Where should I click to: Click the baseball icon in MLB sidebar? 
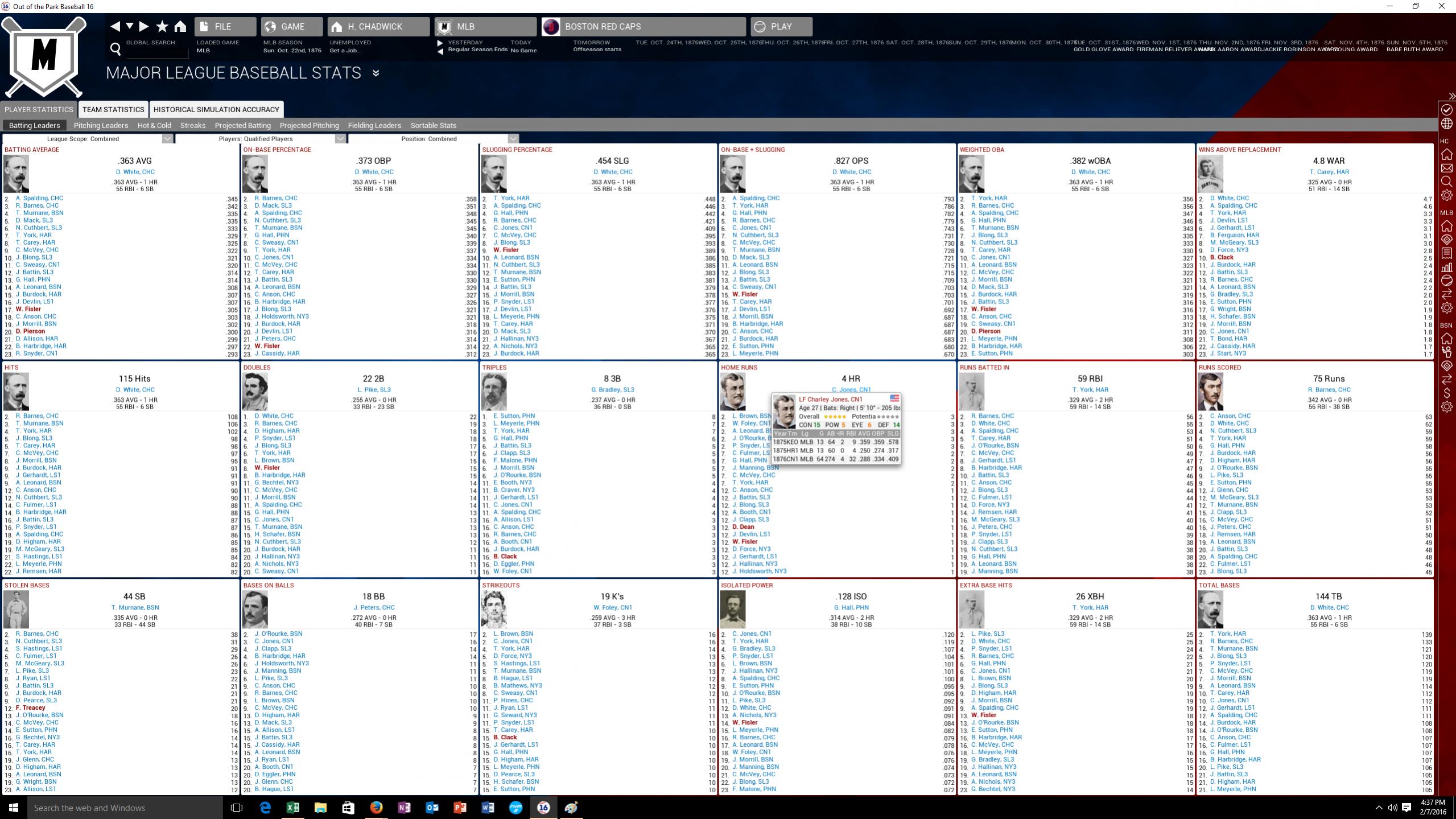[x=1446, y=281]
